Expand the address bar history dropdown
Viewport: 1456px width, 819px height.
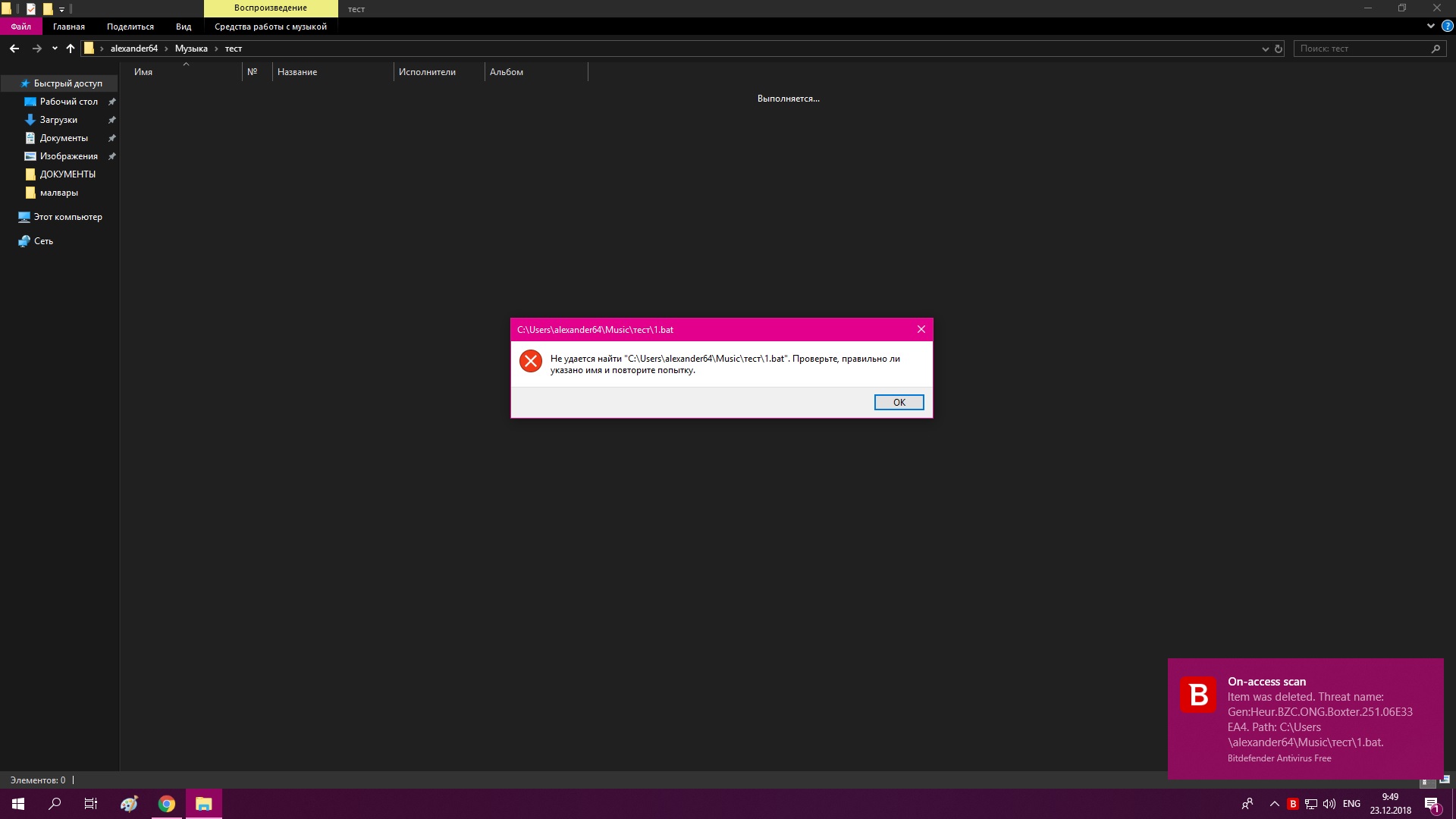click(x=1265, y=49)
